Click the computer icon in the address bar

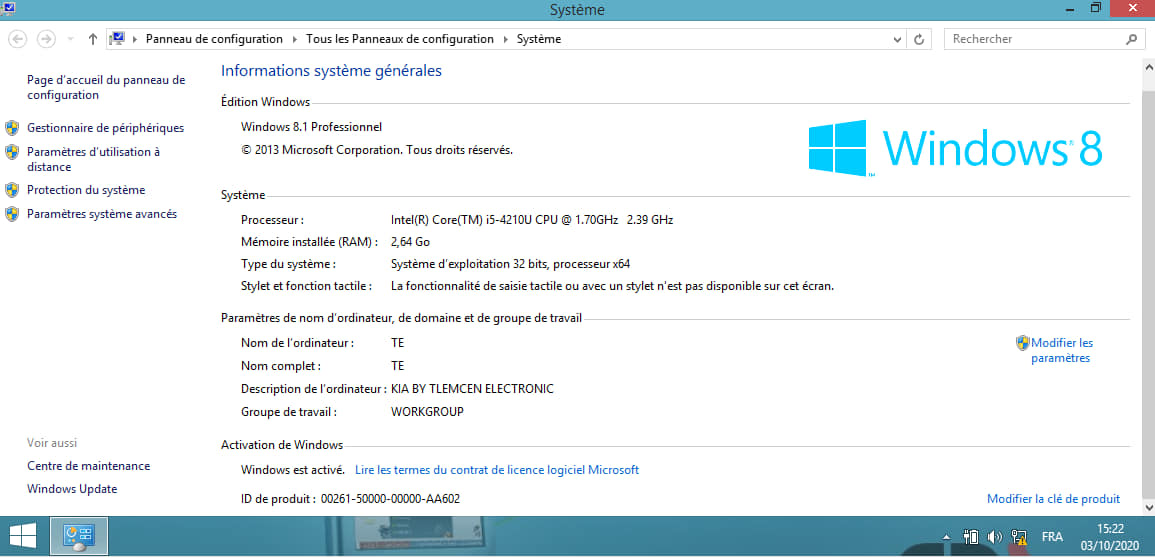116,39
